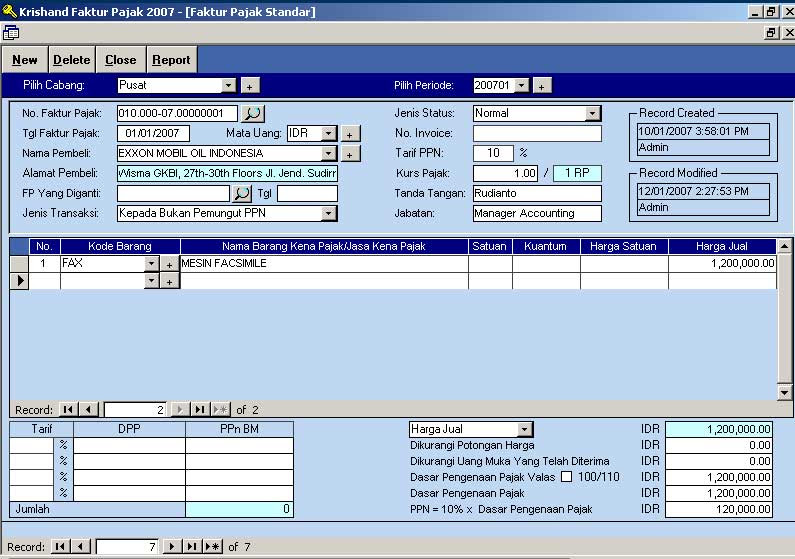795x559 pixels.
Task: Go to first item record in subform navigator
Action: 68,409
